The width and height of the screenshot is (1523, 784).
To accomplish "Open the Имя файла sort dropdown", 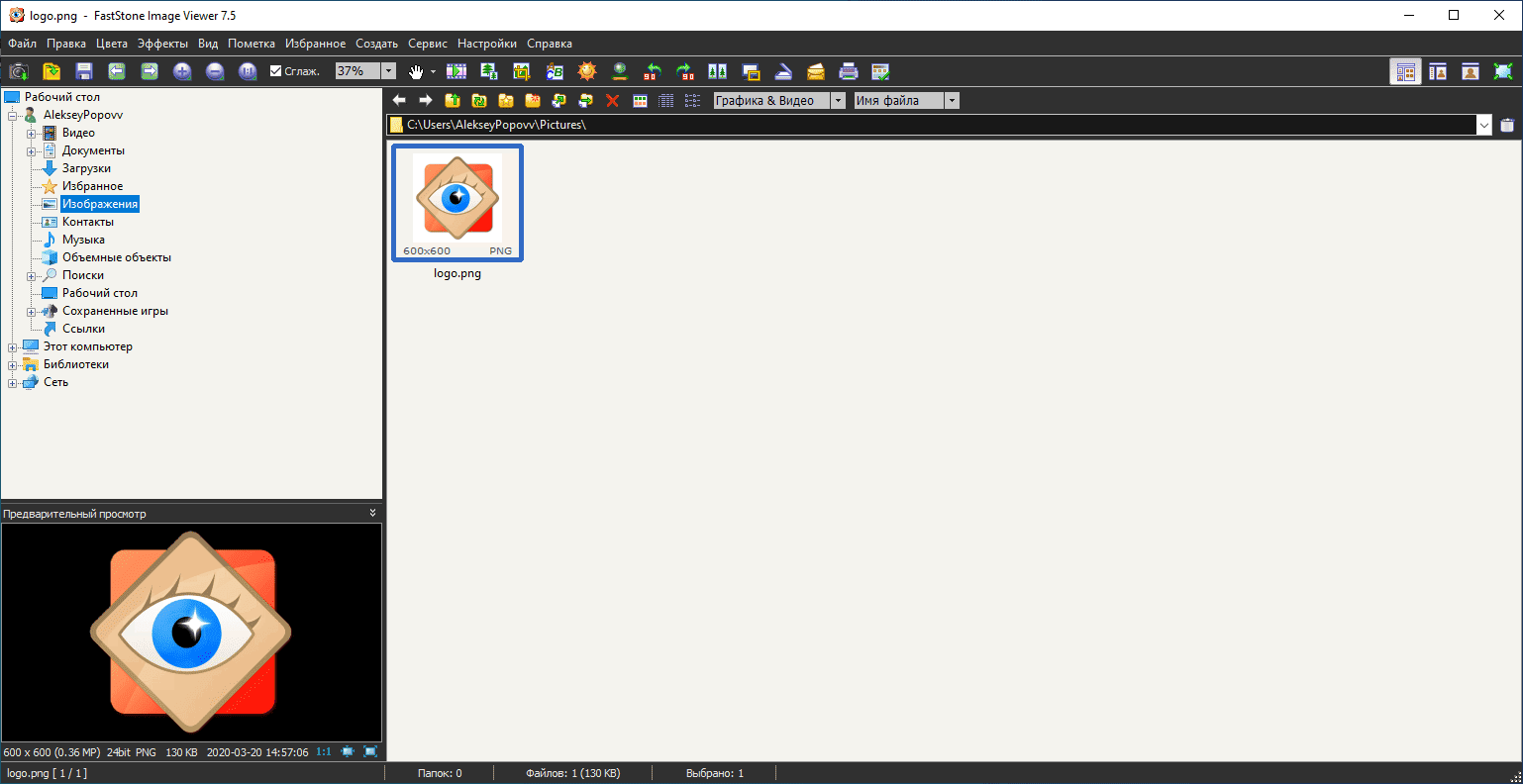I will pyautogui.click(x=952, y=100).
